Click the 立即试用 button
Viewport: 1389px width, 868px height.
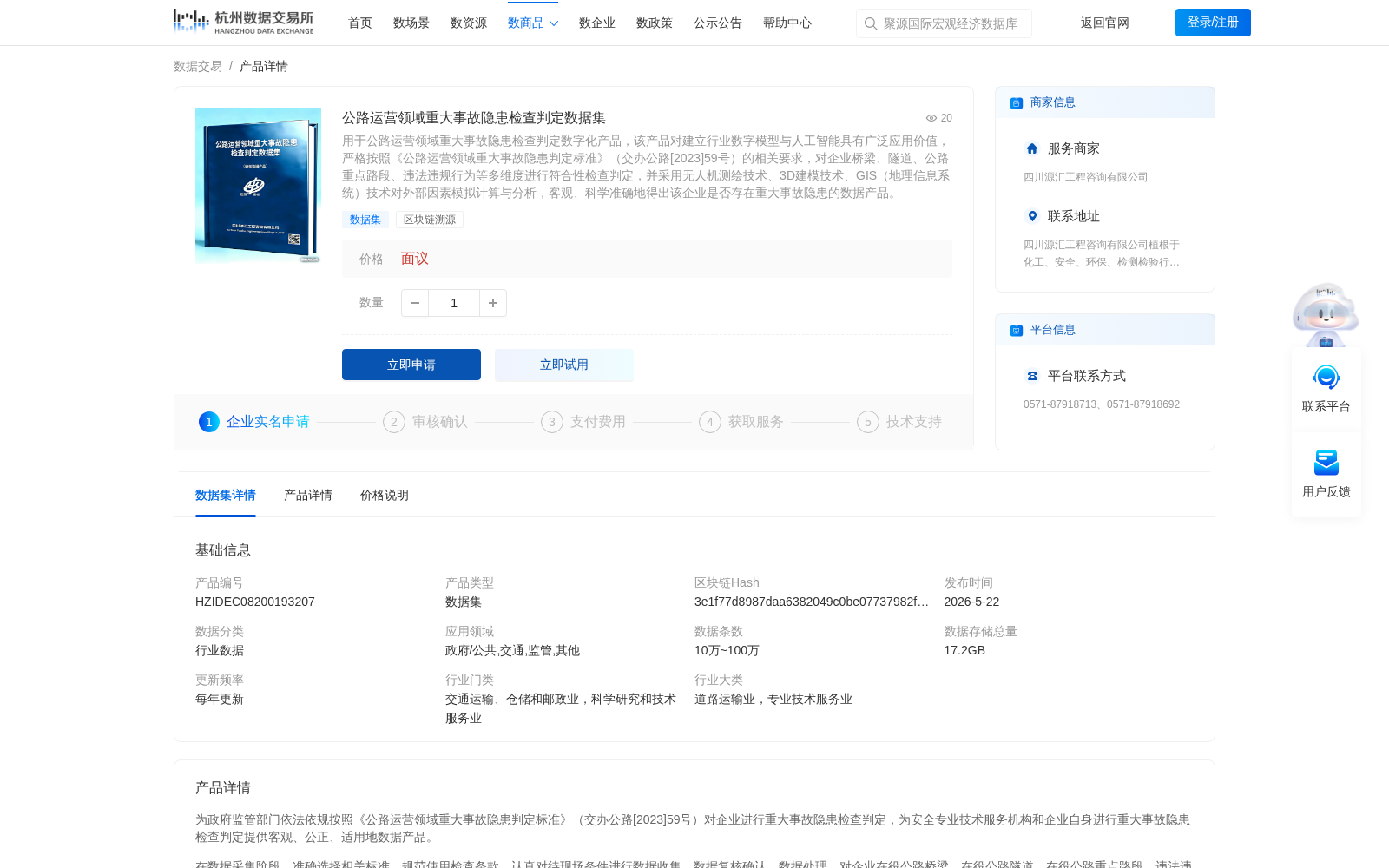(x=564, y=365)
